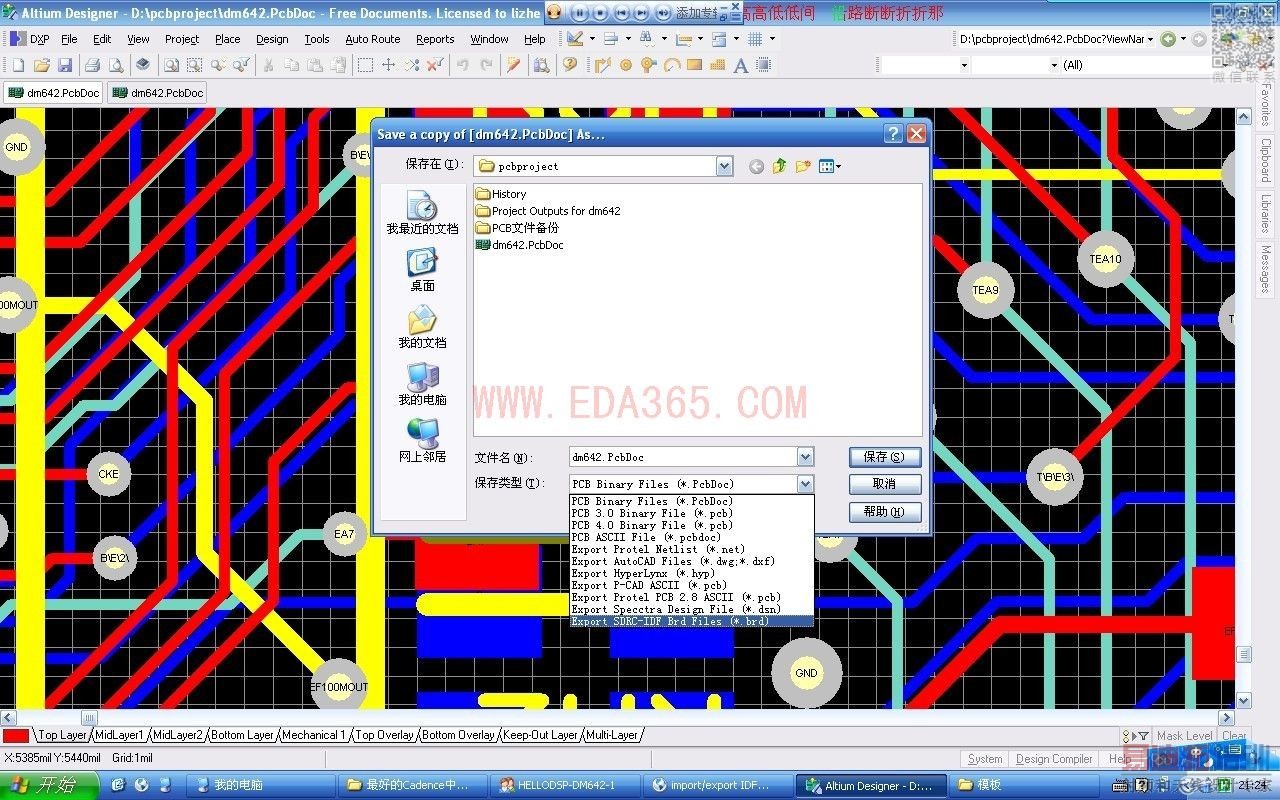
Task: Click the Print Preview toolbar icon
Action: tap(116, 65)
